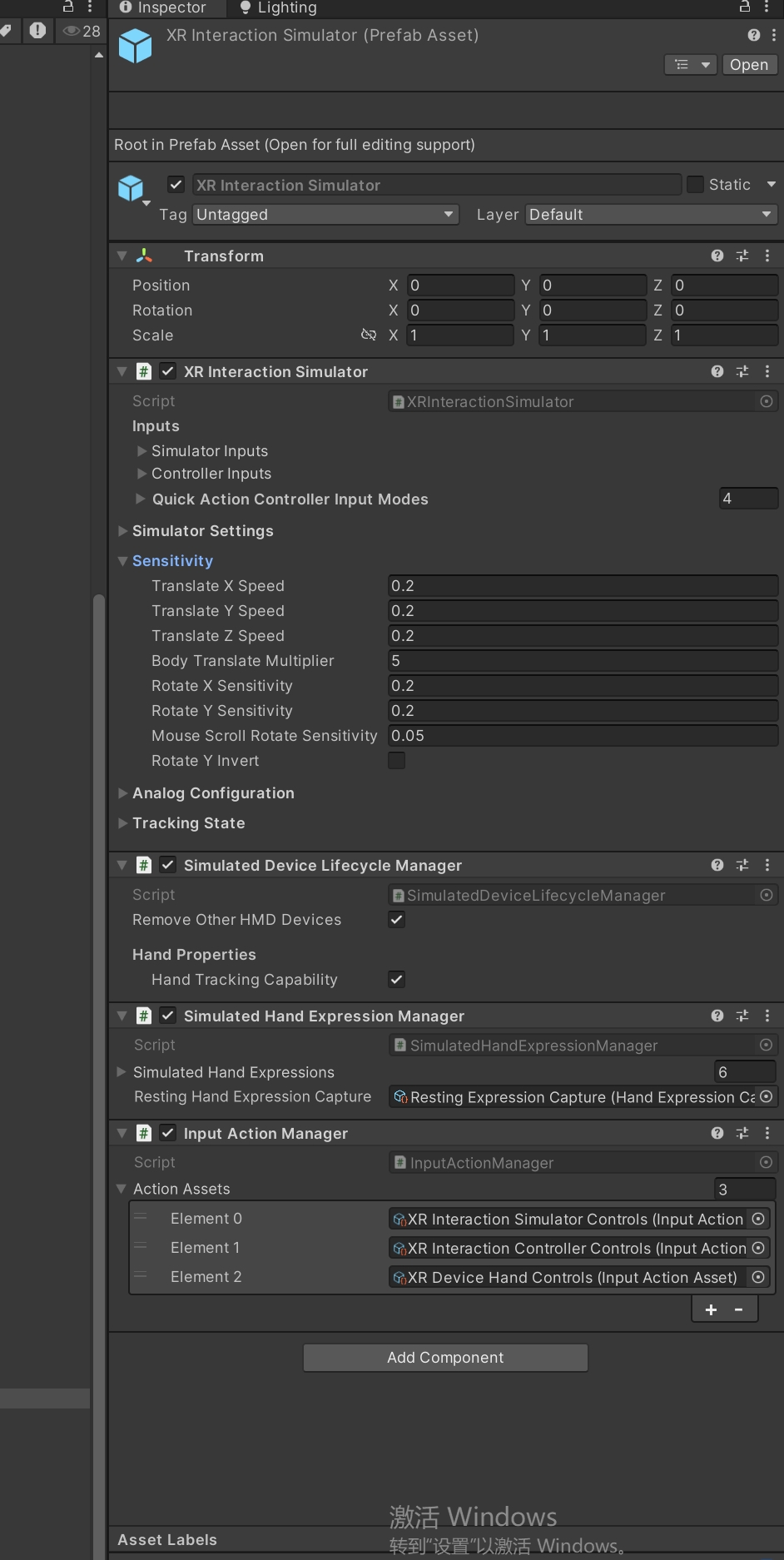
Task: Open Input Action Manager presets icon
Action: coord(742,1133)
